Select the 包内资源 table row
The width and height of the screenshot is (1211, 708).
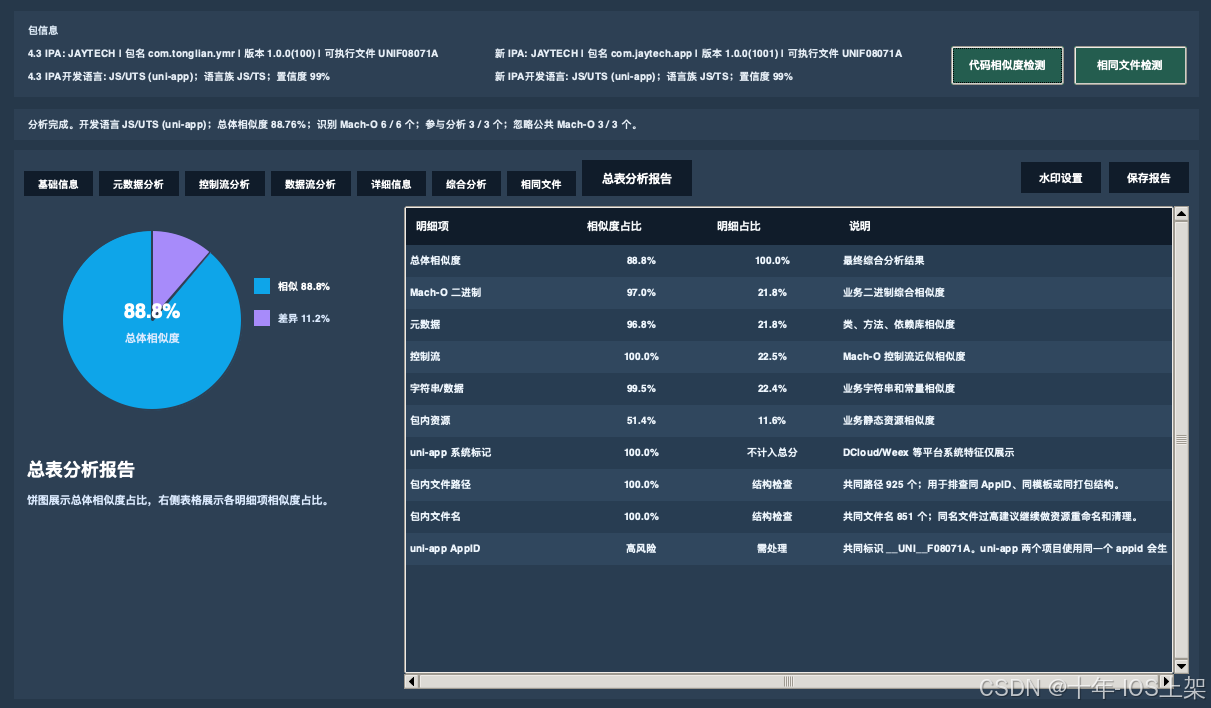788,420
